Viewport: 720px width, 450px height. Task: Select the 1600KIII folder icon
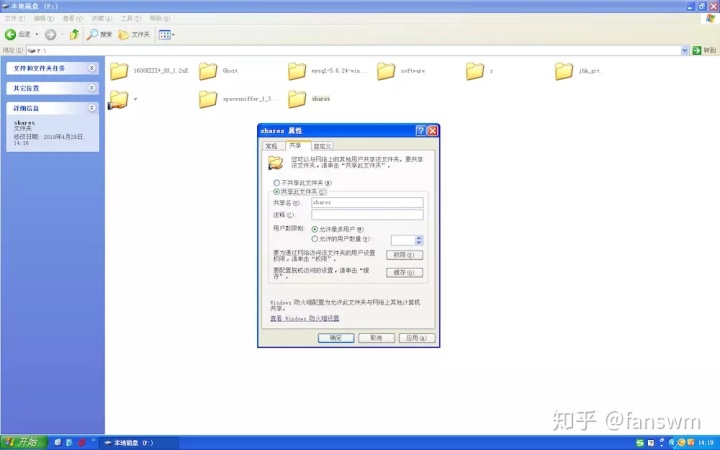click(119, 71)
